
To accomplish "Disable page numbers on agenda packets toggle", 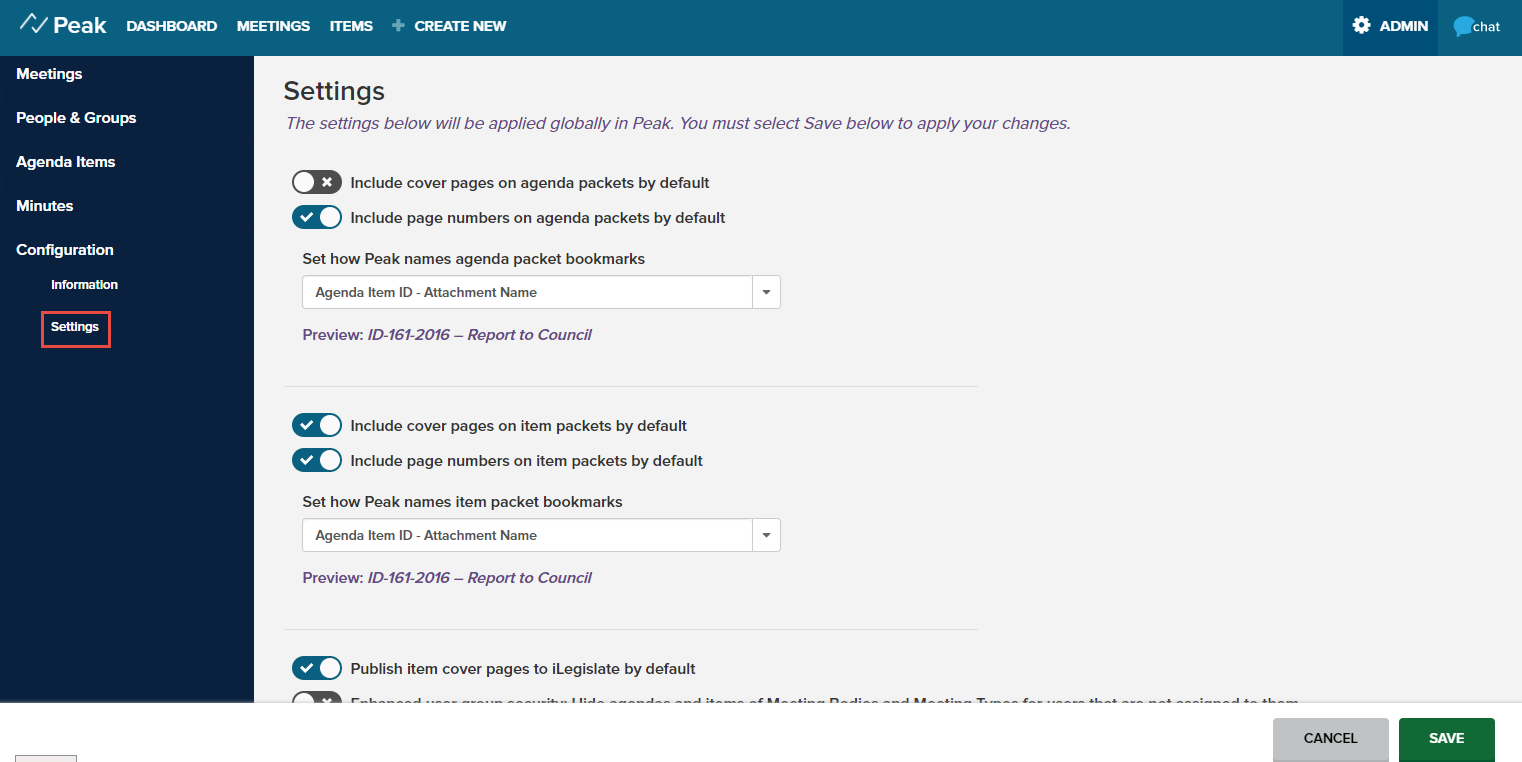I will (x=317, y=217).
